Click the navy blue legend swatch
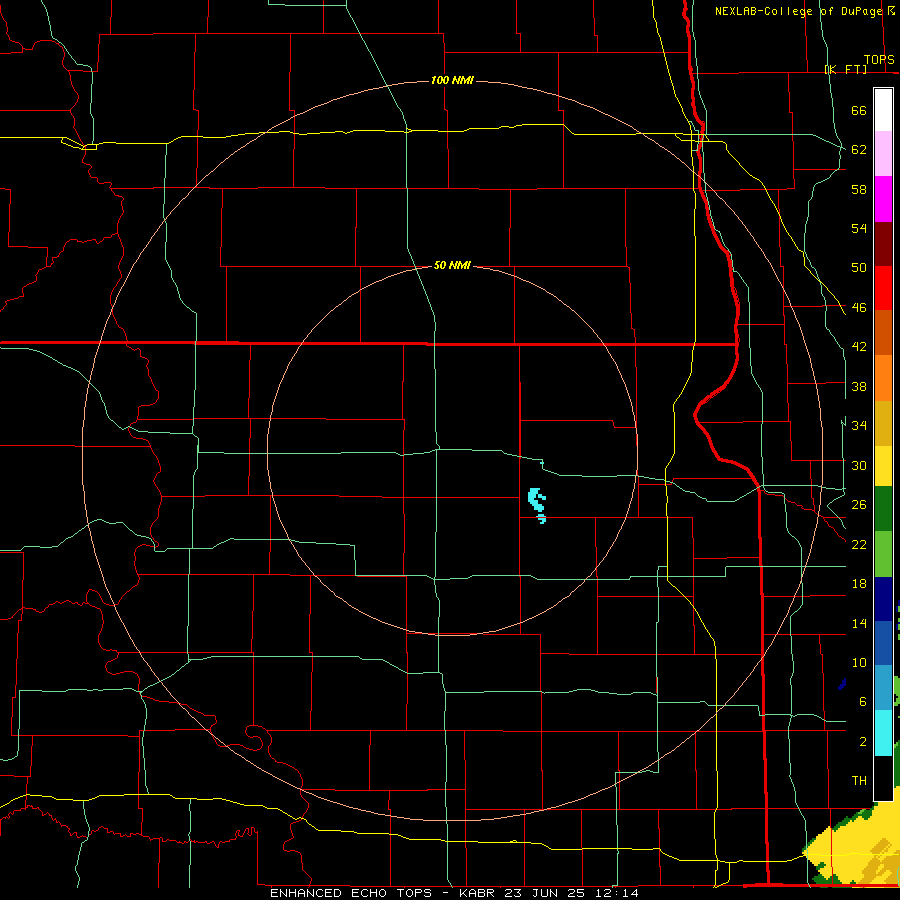The width and height of the screenshot is (900, 900). point(883,599)
